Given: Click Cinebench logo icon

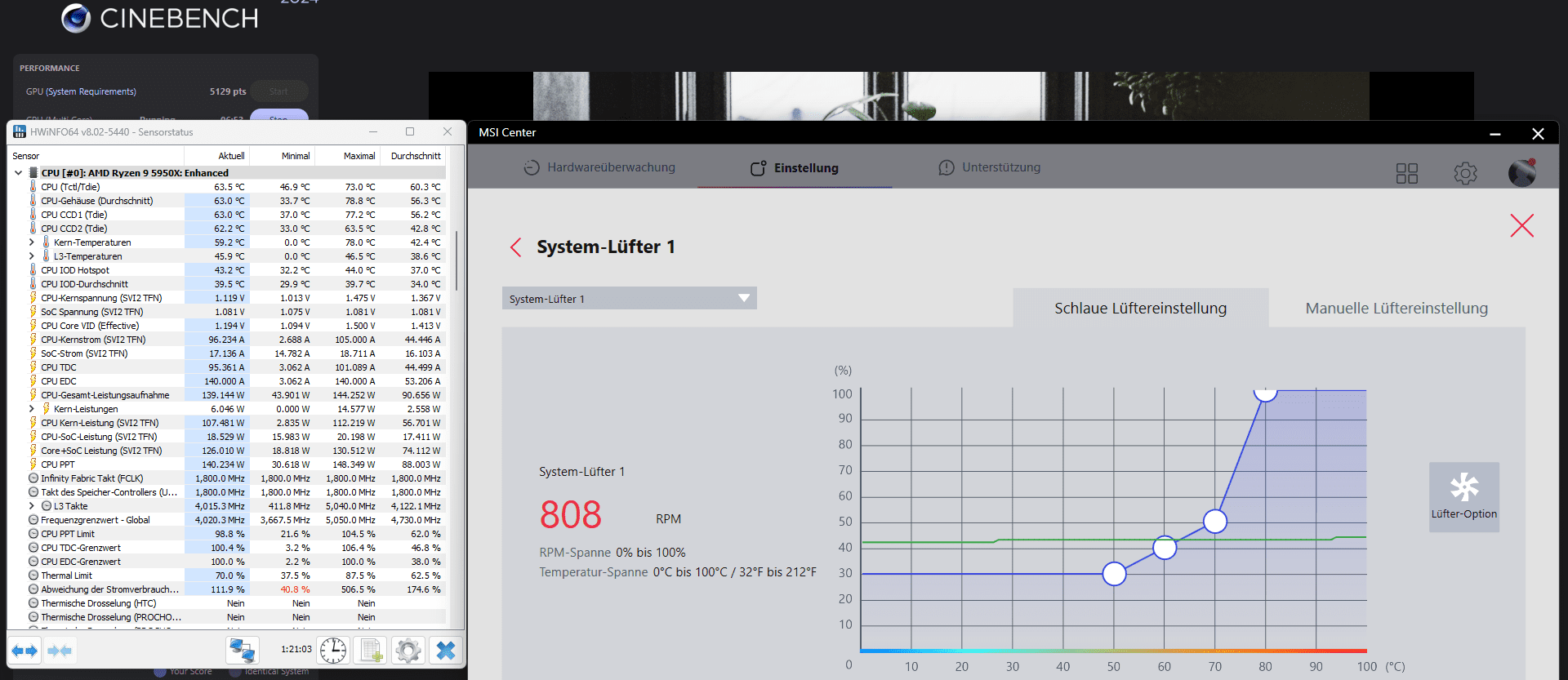Looking at the screenshot, I should (76, 18).
